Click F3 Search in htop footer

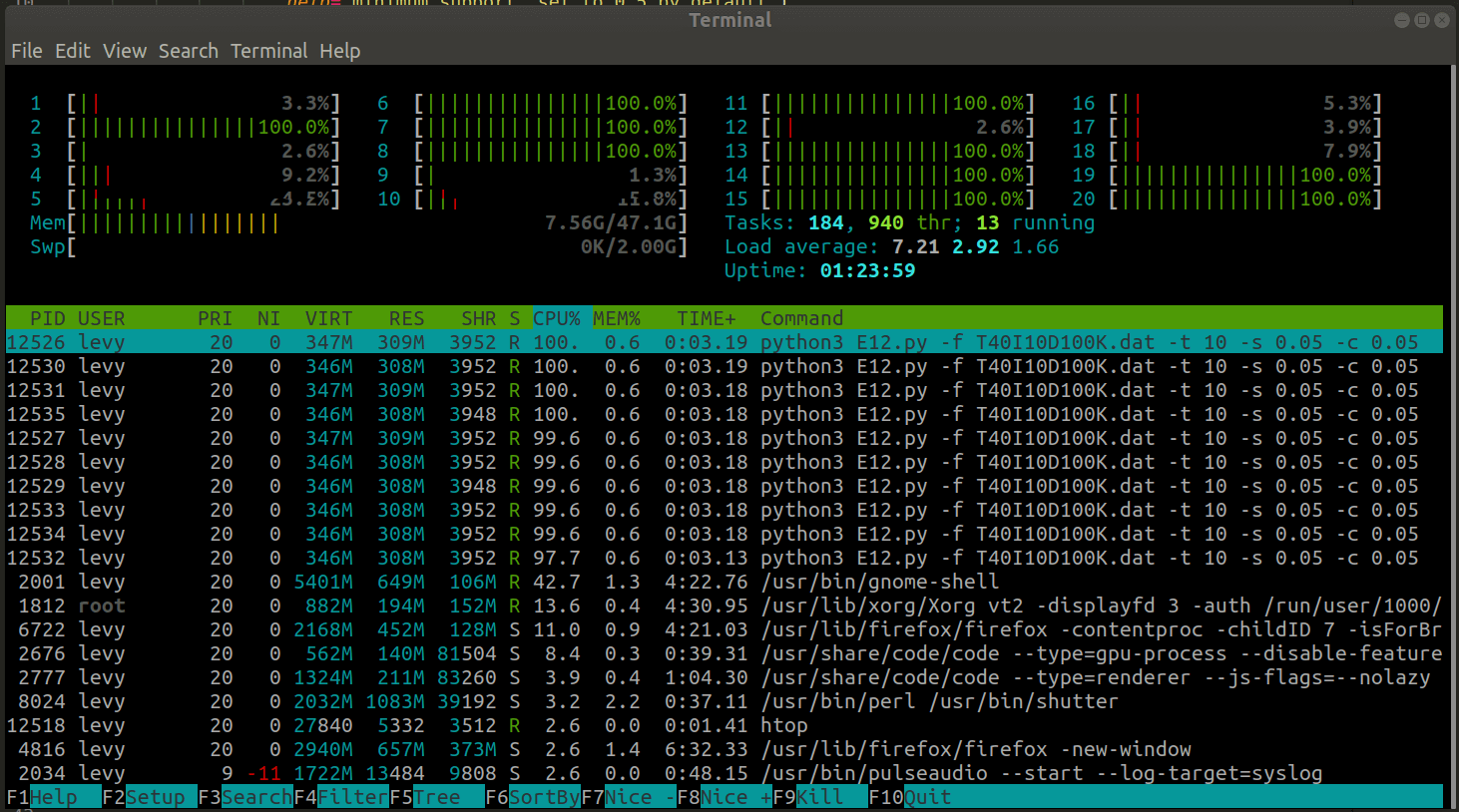(245, 797)
